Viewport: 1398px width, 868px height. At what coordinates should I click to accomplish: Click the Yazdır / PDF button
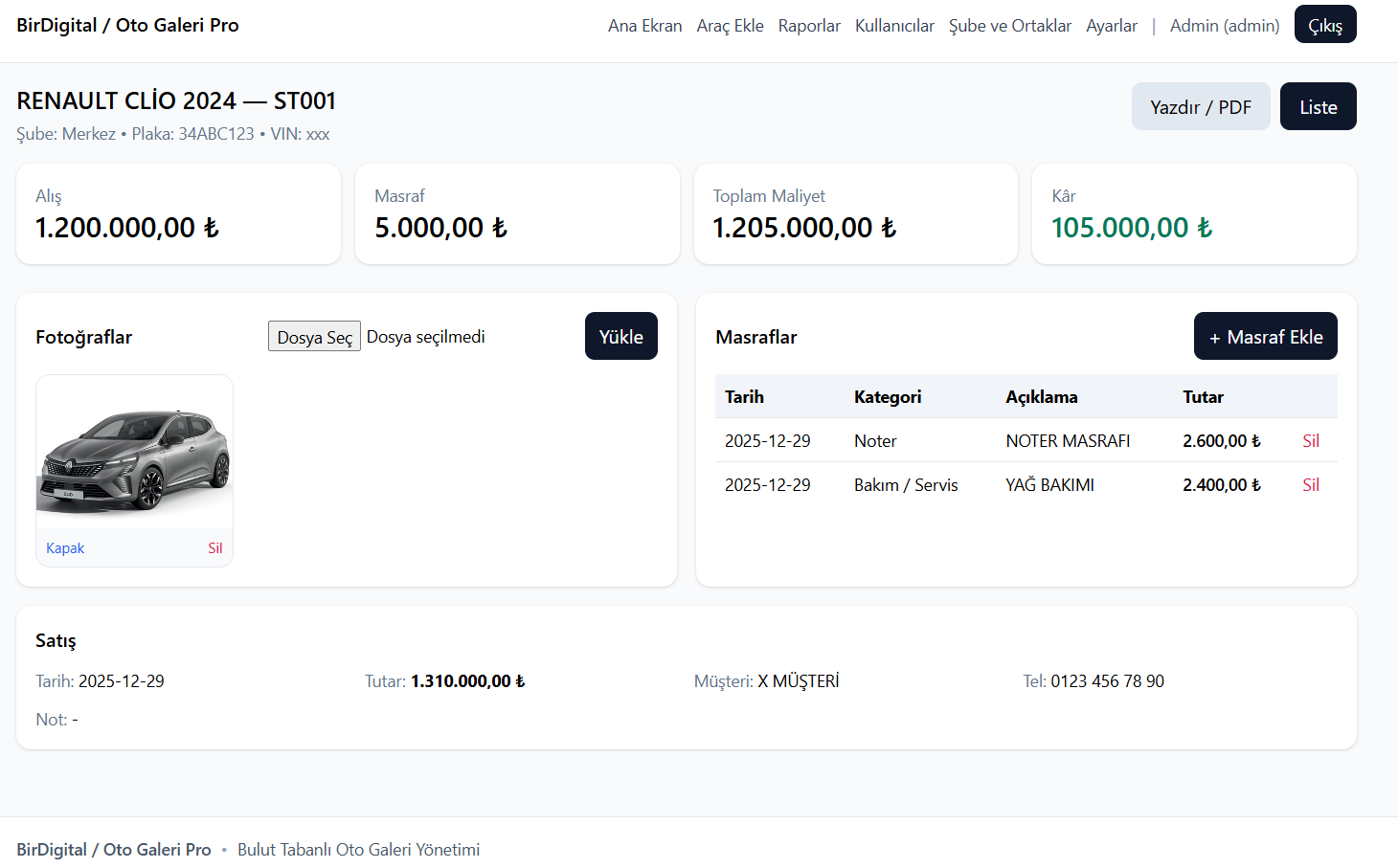1200,107
